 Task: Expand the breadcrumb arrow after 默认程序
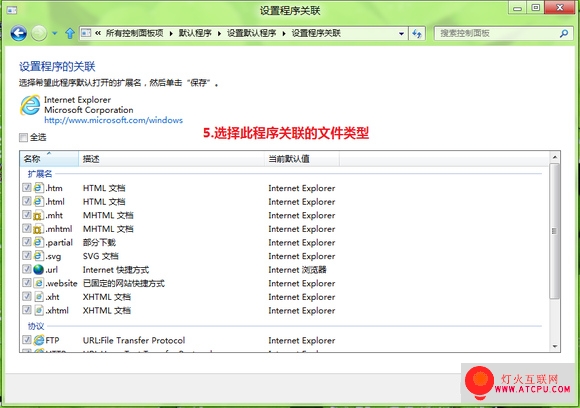pyautogui.click(x=219, y=34)
